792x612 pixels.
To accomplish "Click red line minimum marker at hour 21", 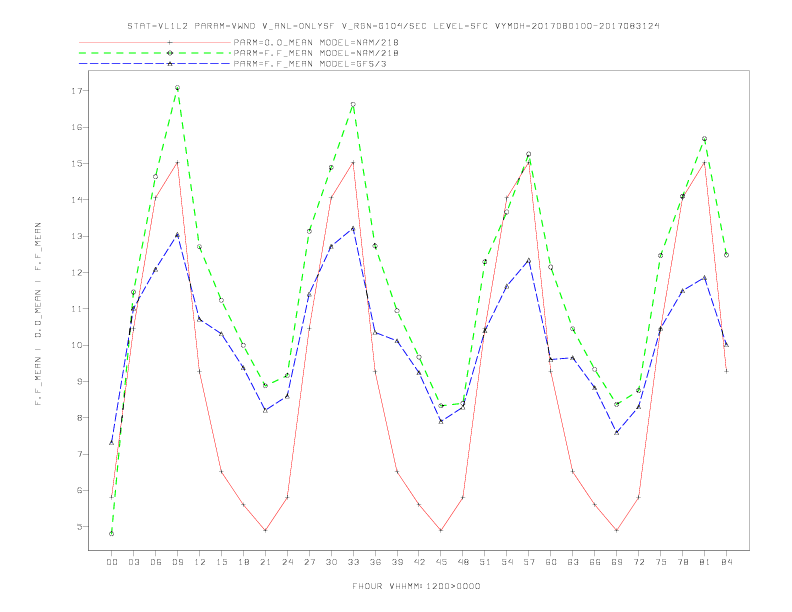I will (x=265, y=530).
